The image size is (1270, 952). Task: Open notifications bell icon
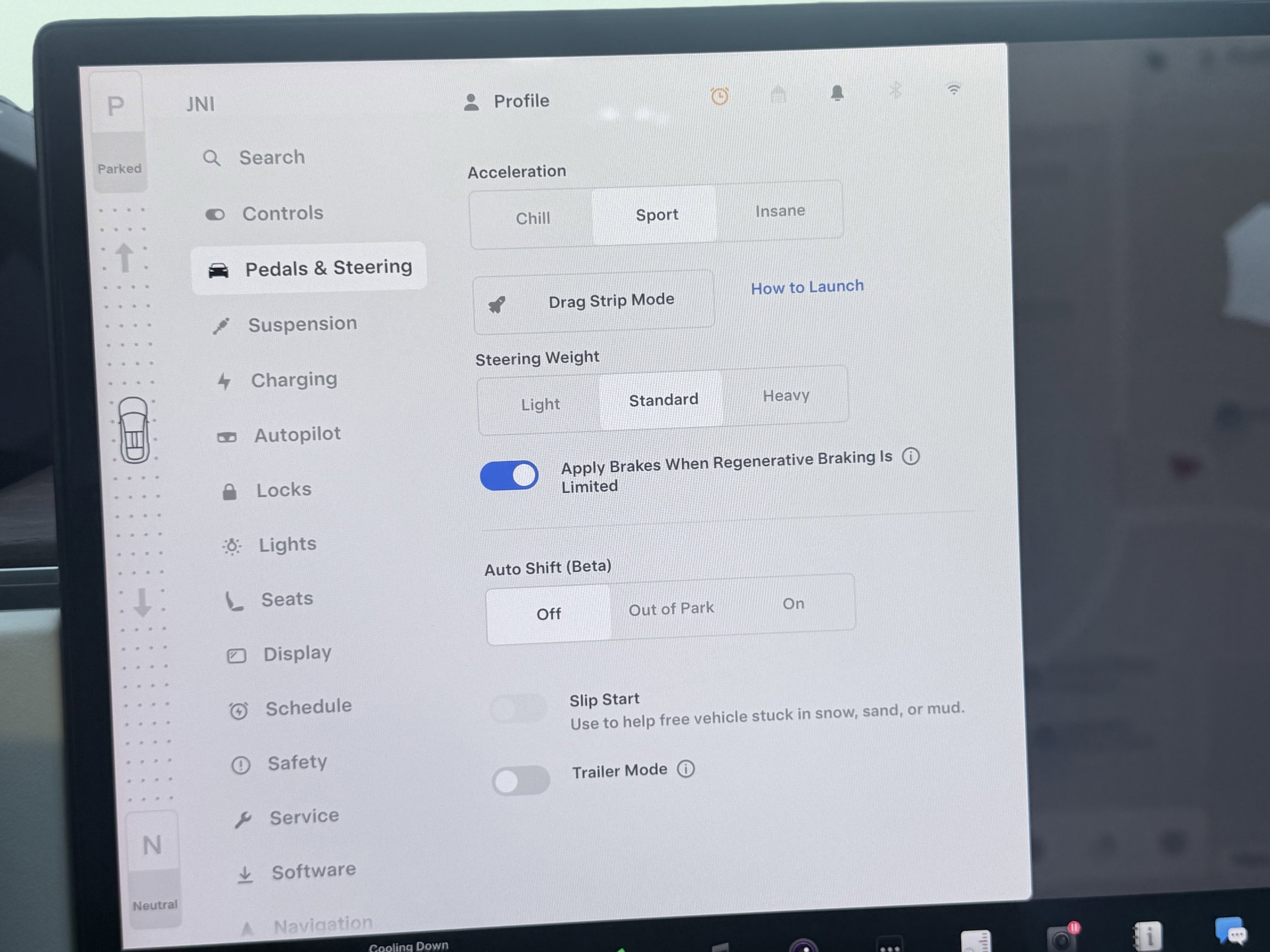(x=837, y=93)
